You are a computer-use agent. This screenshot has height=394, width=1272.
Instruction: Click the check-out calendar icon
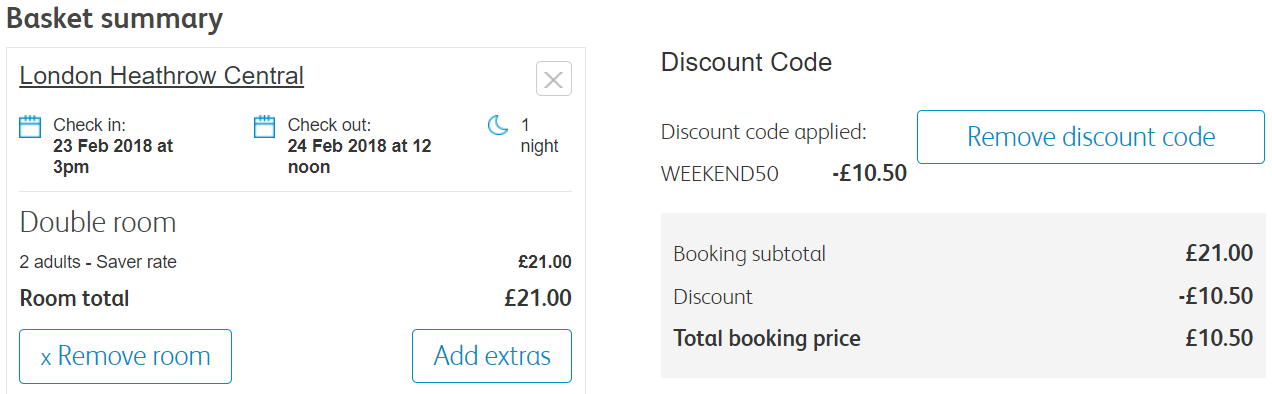[264, 126]
